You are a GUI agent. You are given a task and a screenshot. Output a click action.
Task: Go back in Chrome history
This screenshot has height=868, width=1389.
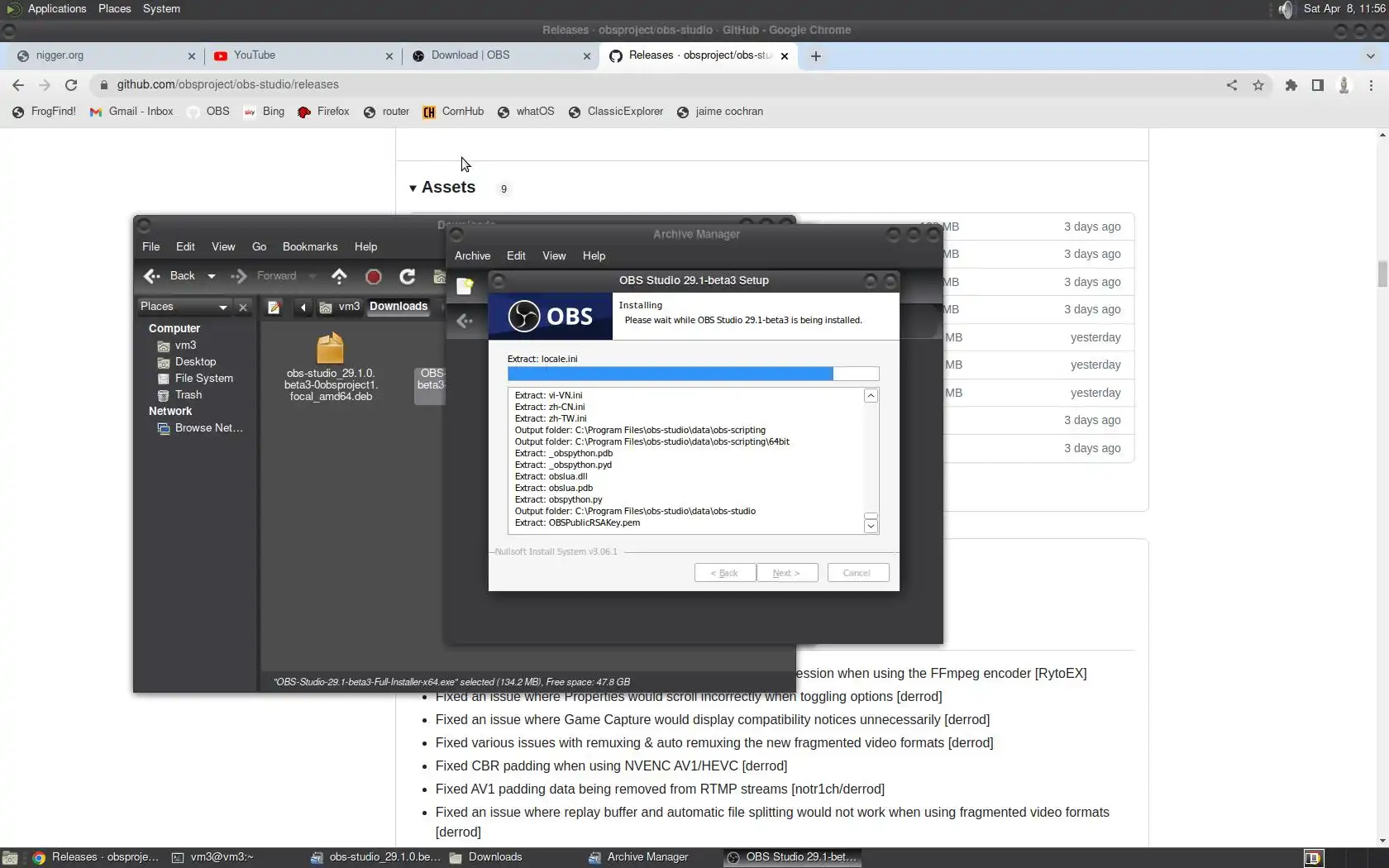(x=18, y=84)
